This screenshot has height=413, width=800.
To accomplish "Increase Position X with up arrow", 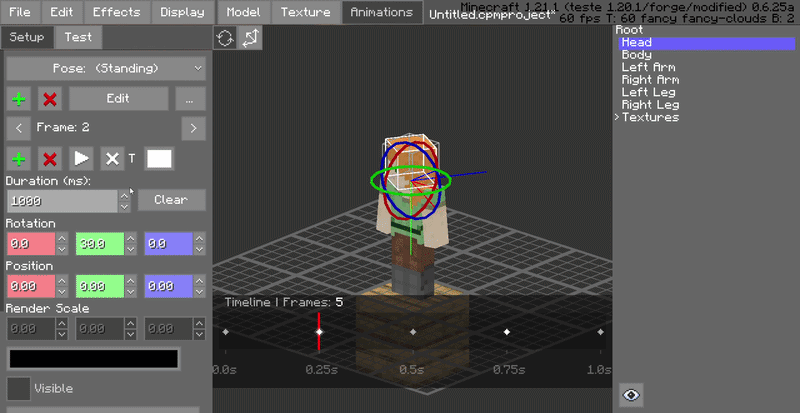I will (62, 281).
